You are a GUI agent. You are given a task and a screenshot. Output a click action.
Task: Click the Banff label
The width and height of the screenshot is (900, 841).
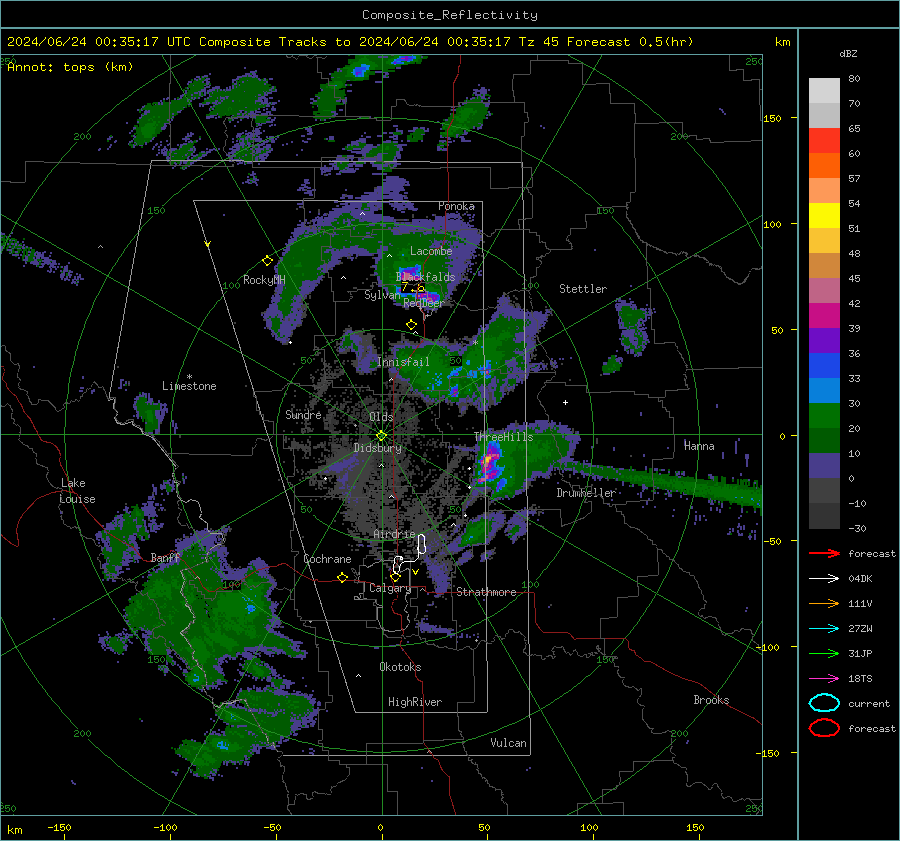click(x=165, y=558)
